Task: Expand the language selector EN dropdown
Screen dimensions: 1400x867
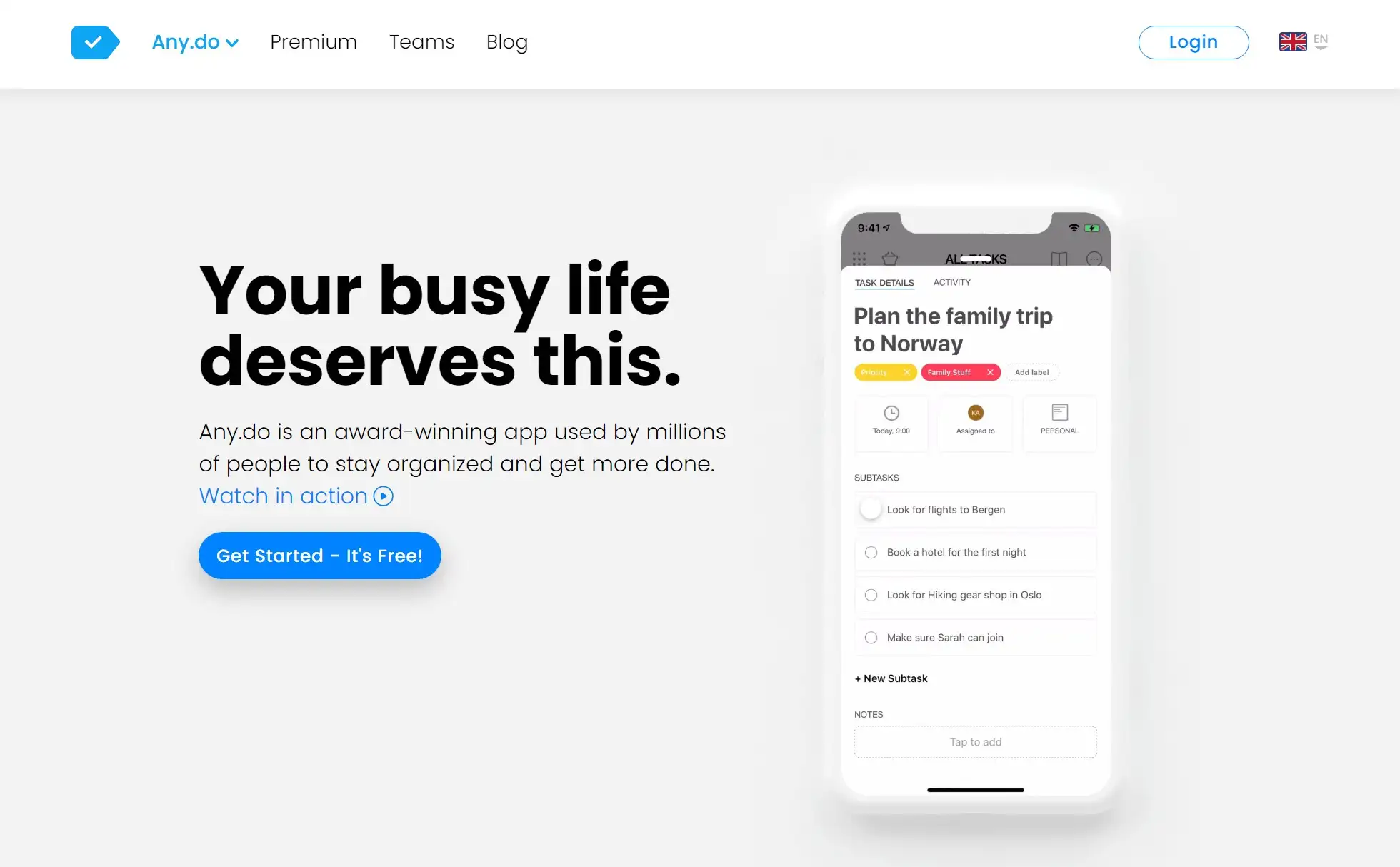Action: (1322, 42)
